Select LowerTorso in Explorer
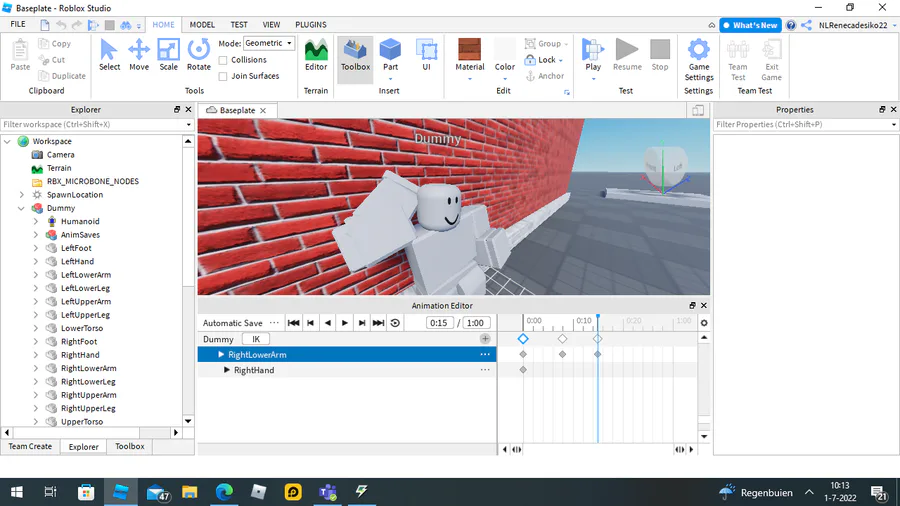Image resolution: width=900 pixels, height=506 pixels. pos(82,328)
